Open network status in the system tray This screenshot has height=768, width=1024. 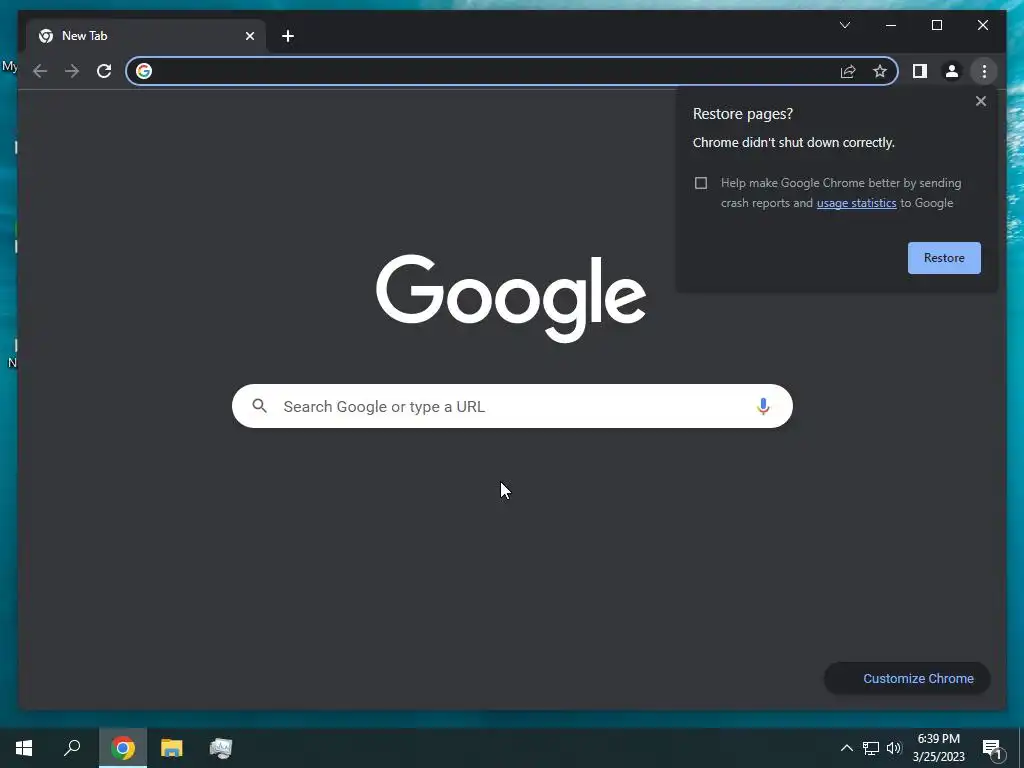tap(871, 748)
